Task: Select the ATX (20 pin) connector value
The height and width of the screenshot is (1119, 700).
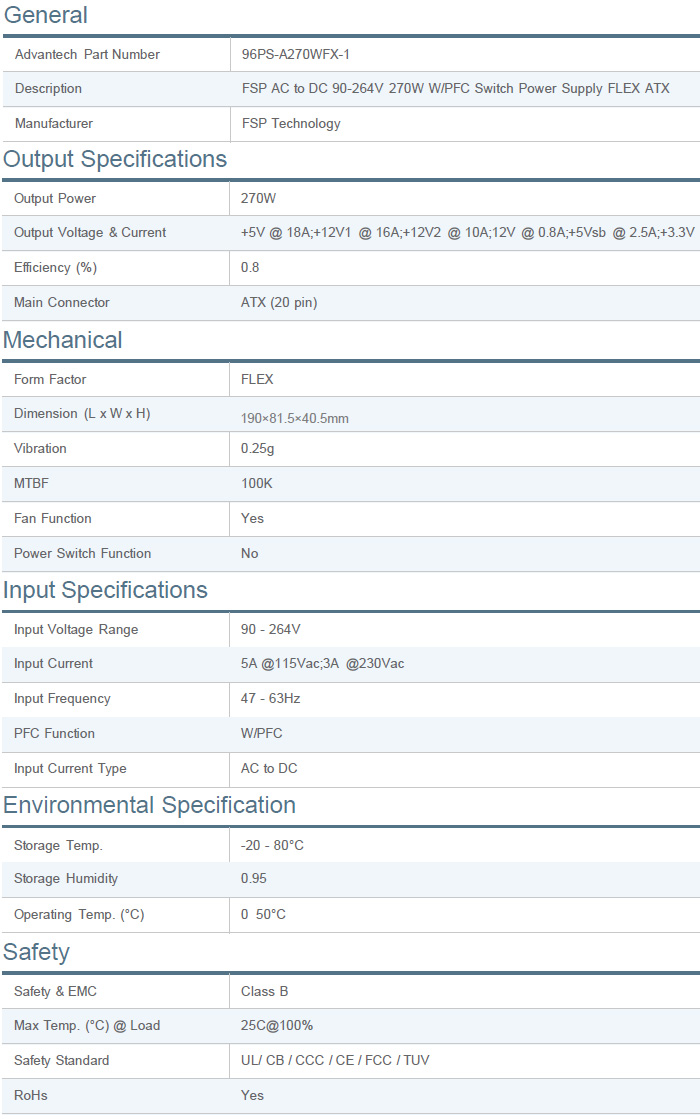Action: tap(279, 303)
